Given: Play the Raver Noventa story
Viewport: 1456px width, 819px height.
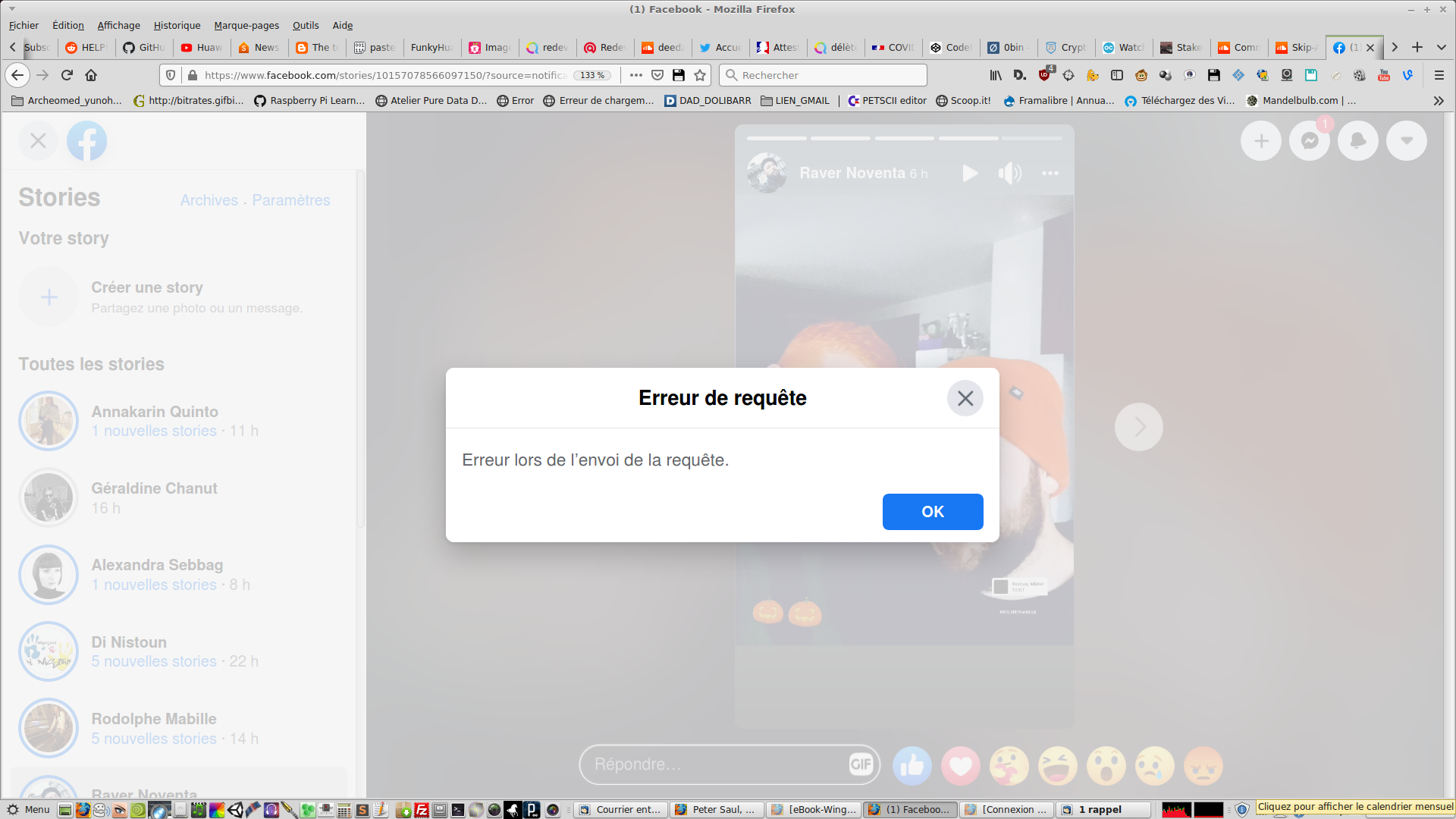Looking at the screenshot, I should point(969,174).
